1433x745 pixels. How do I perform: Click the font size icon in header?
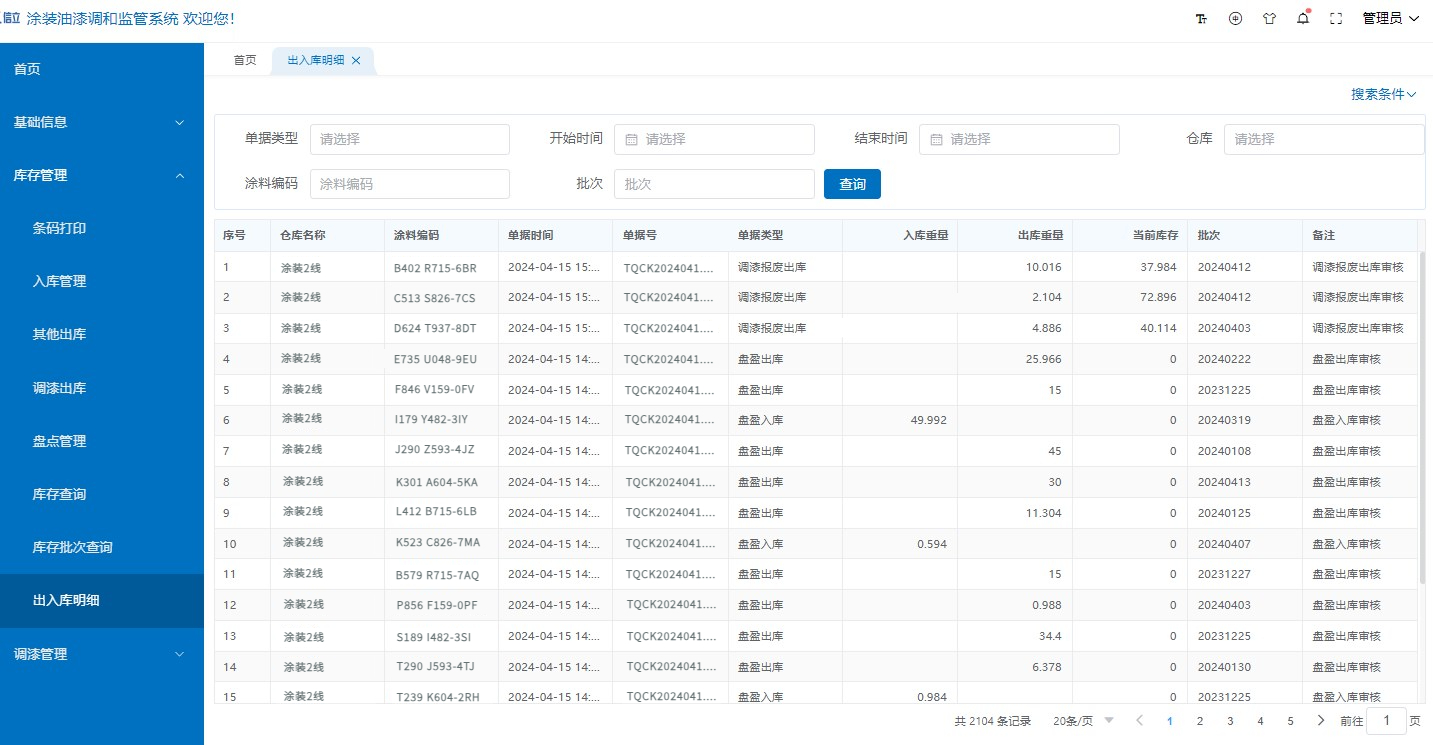click(1201, 19)
